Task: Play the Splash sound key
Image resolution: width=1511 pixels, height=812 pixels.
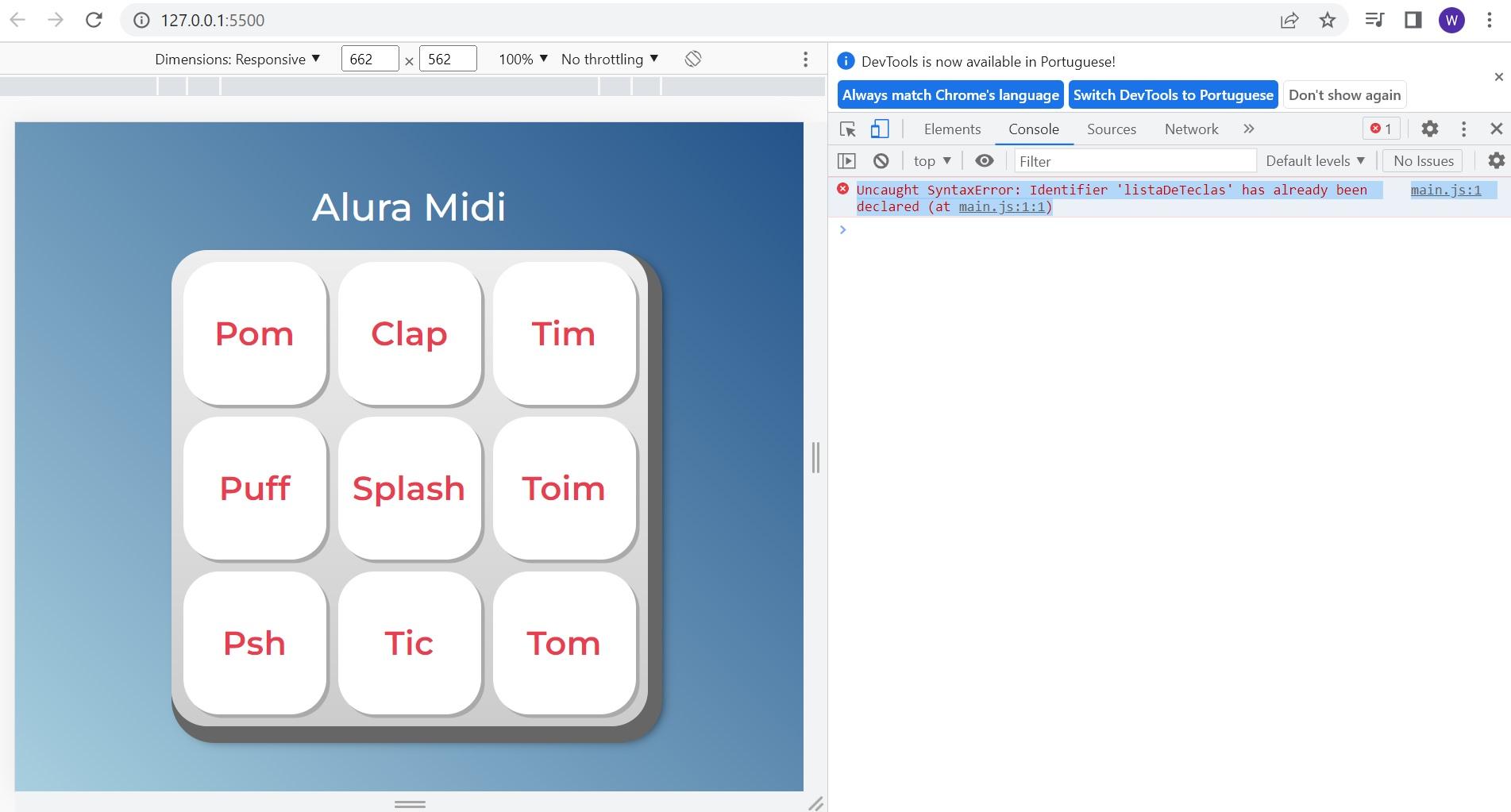Action: [x=410, y=488]
